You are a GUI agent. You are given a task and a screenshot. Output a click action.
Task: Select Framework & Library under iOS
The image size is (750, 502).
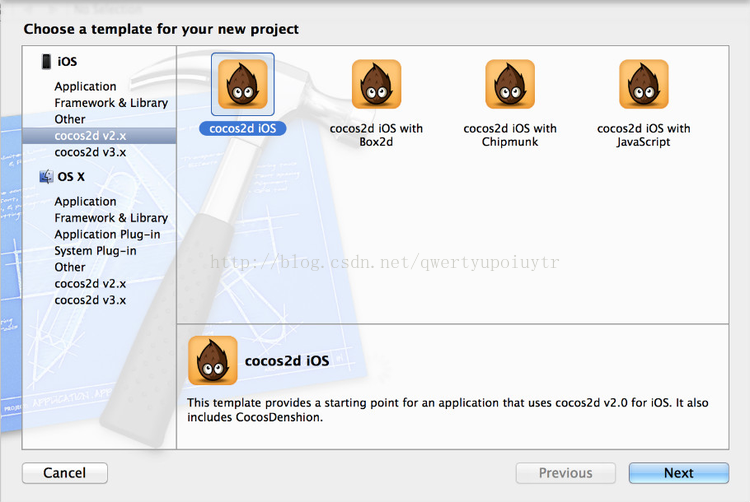pyautogui.click(x=111, y=103)
